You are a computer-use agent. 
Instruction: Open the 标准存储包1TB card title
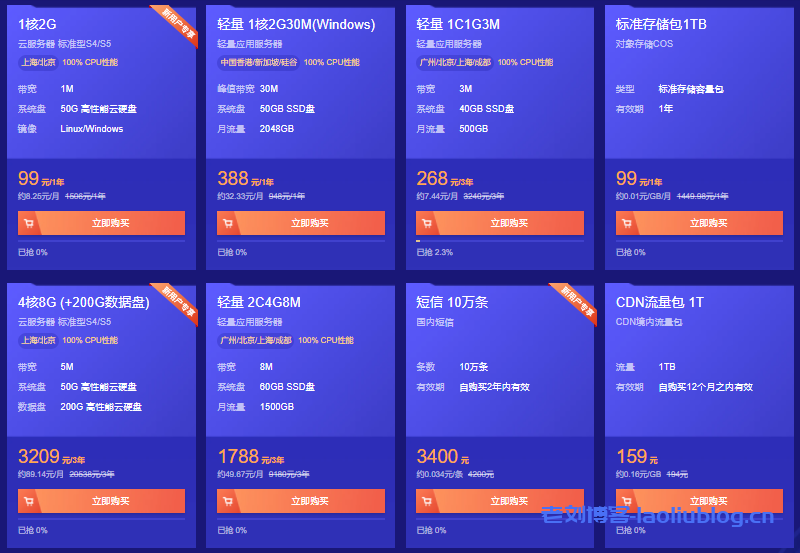[x=661, y=25]
